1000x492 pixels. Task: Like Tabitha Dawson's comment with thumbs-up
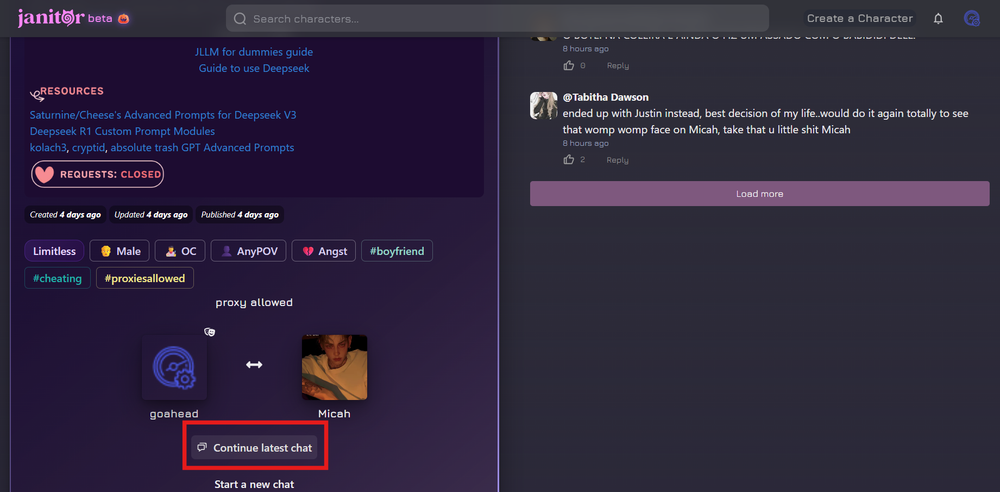pos(568,160)
